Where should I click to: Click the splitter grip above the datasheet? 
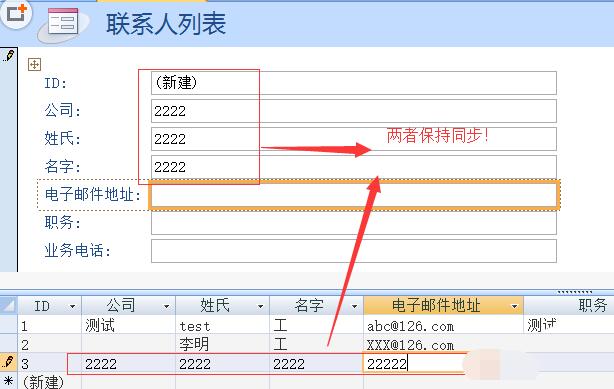575,292
